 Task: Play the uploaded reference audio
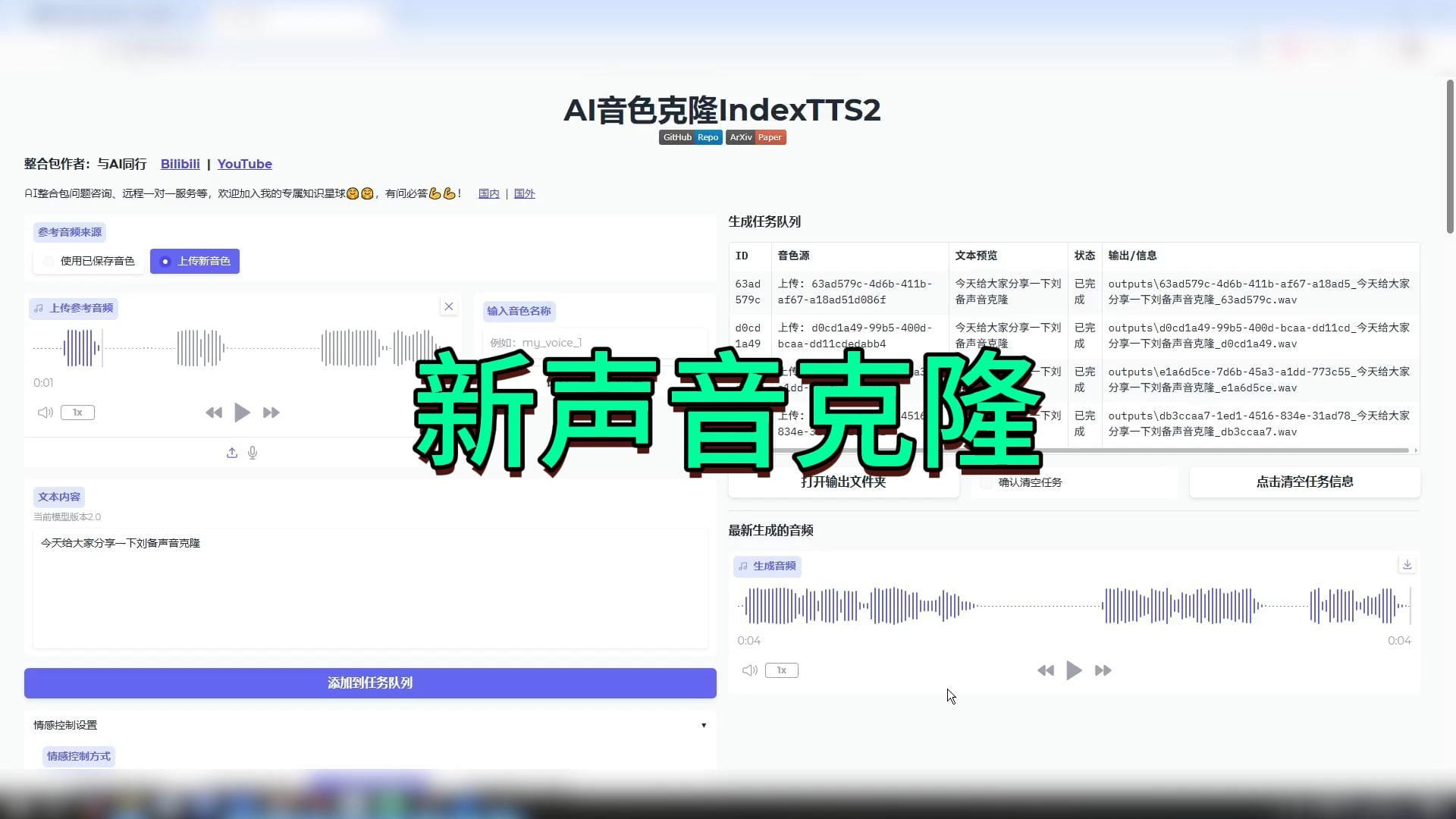point(242,413)
